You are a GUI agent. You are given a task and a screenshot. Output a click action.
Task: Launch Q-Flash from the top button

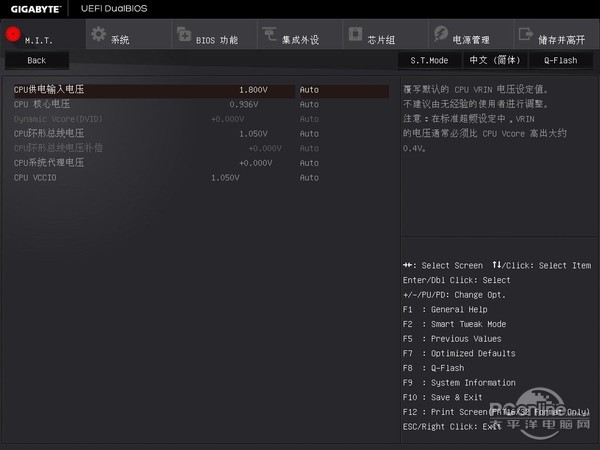tap(561, 60)
